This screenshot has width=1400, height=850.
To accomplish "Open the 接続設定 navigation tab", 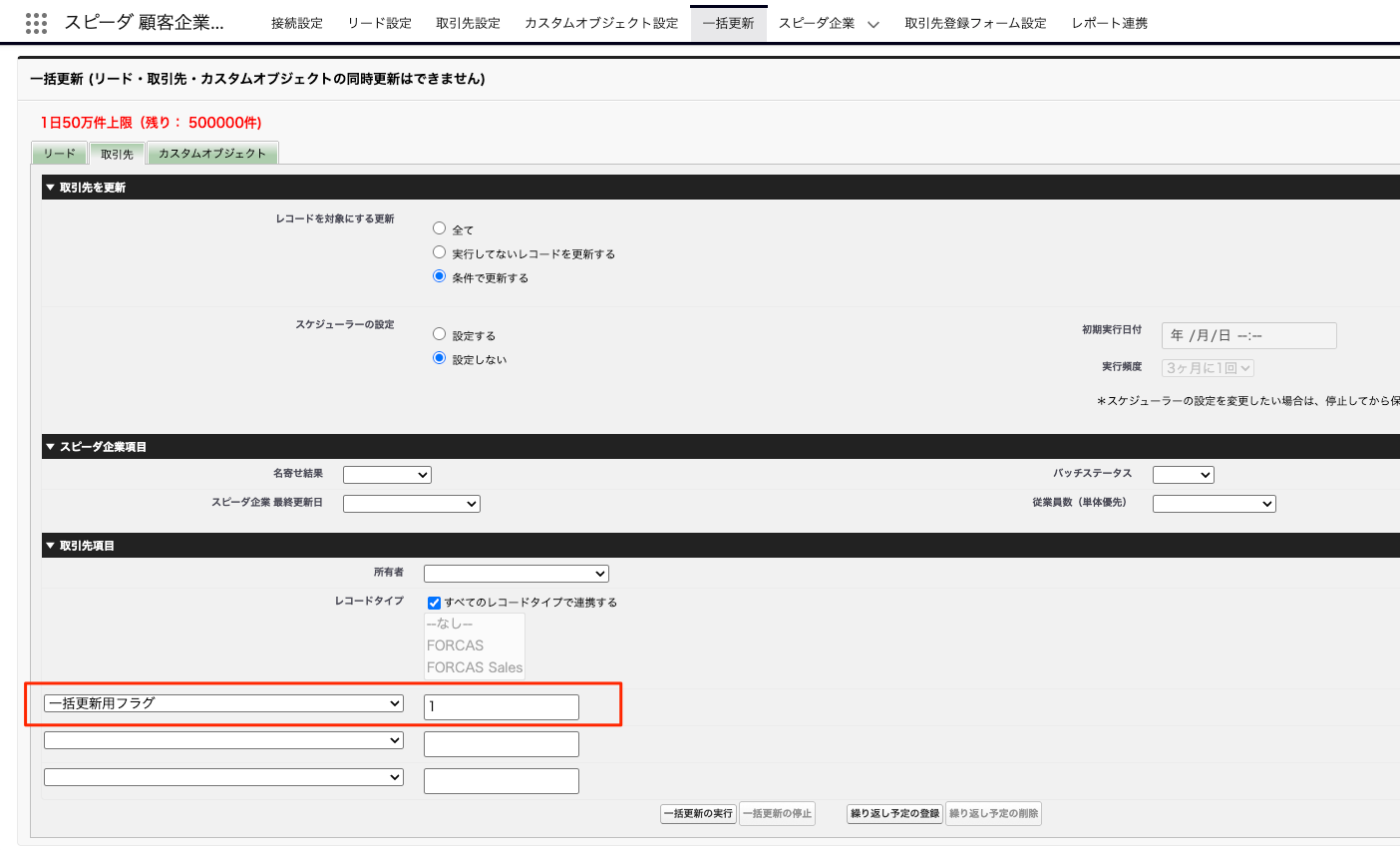I will 297,23.
